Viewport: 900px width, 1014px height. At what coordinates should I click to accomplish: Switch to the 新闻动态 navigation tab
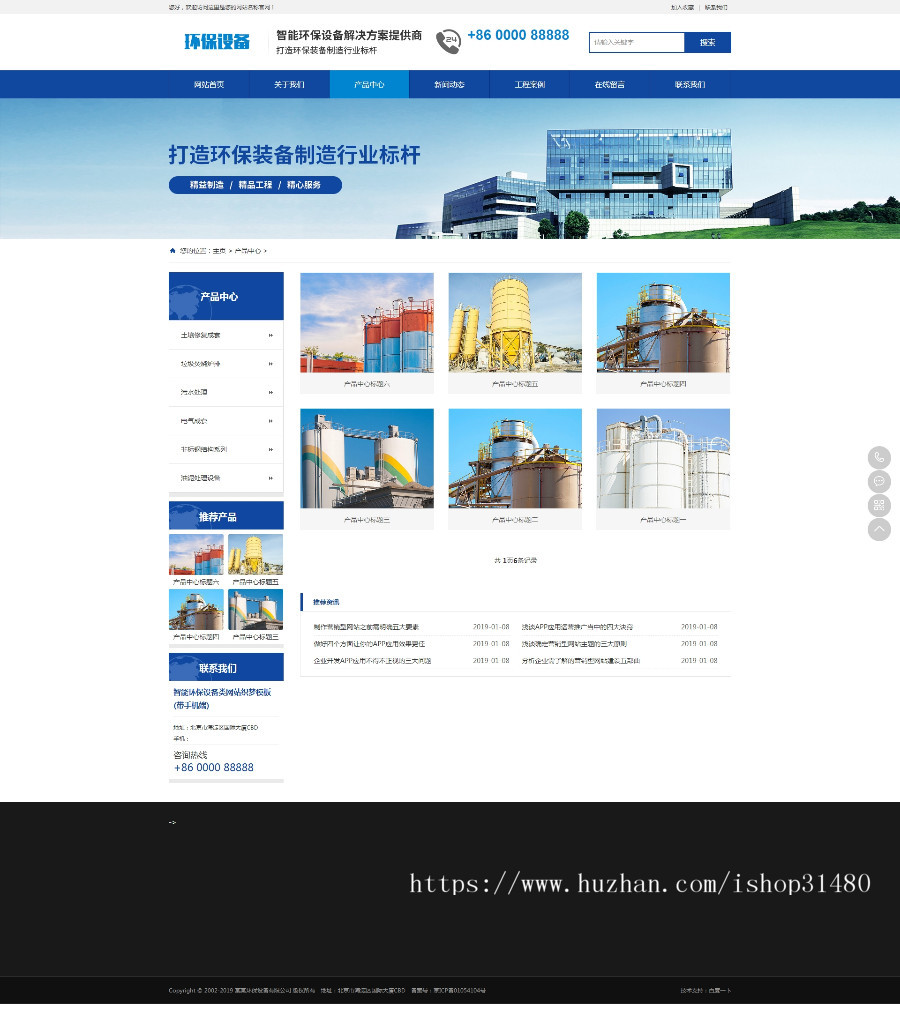(449, 85)
